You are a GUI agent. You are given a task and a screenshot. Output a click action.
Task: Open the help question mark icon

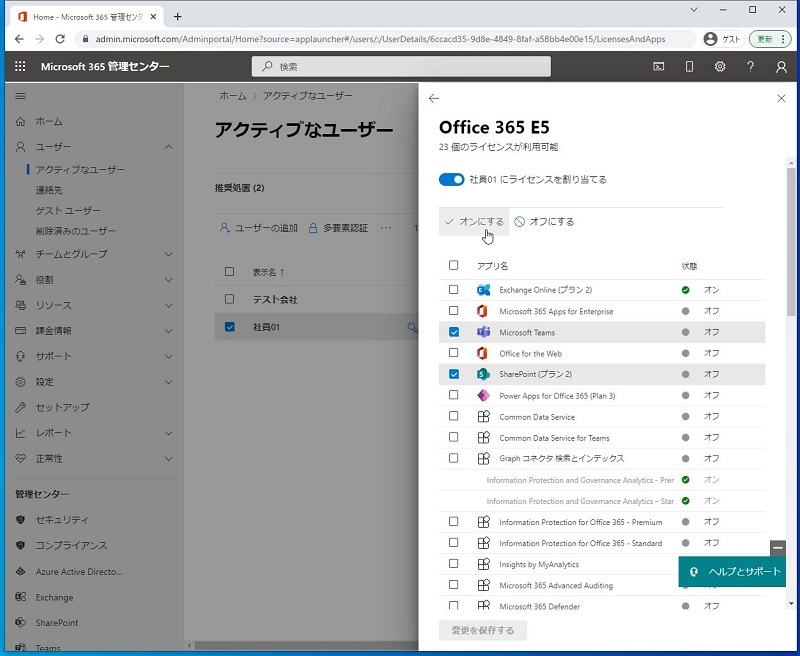tap(751, 66)
